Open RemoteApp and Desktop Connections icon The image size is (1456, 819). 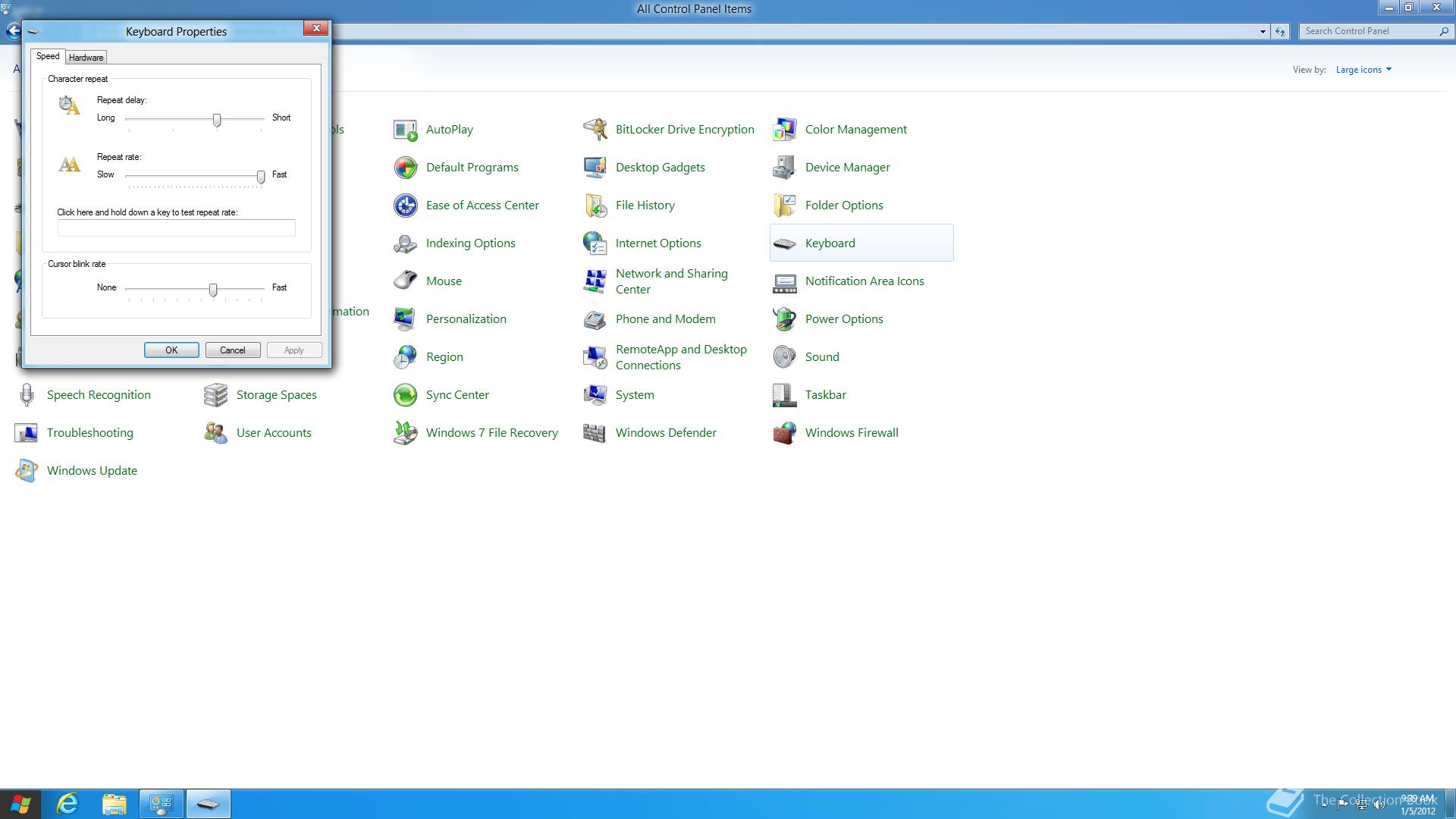pyautogui.click(x=595, y=357)
